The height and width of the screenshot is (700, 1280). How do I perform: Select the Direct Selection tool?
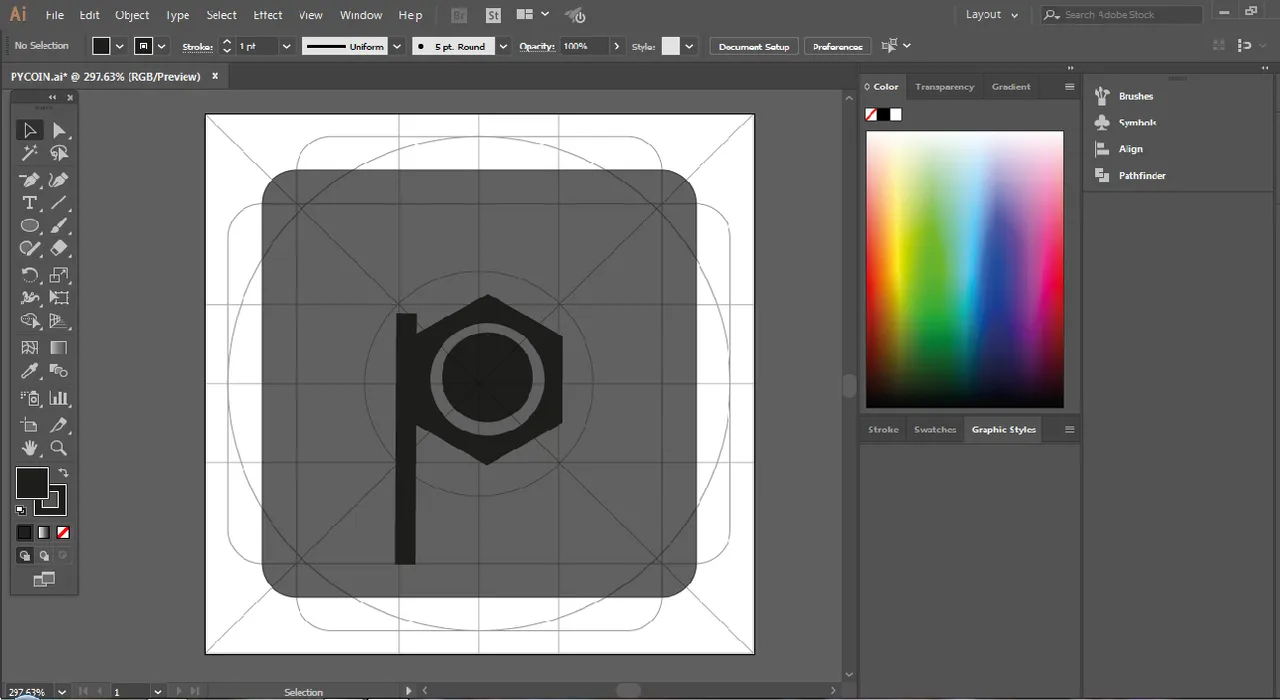coord(59,130)
